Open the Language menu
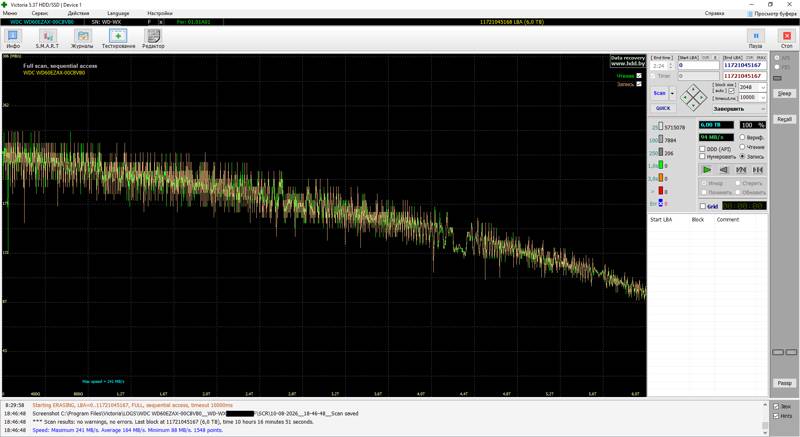The width and height of the screenshot is (800, 437). (x=118, y=13)
